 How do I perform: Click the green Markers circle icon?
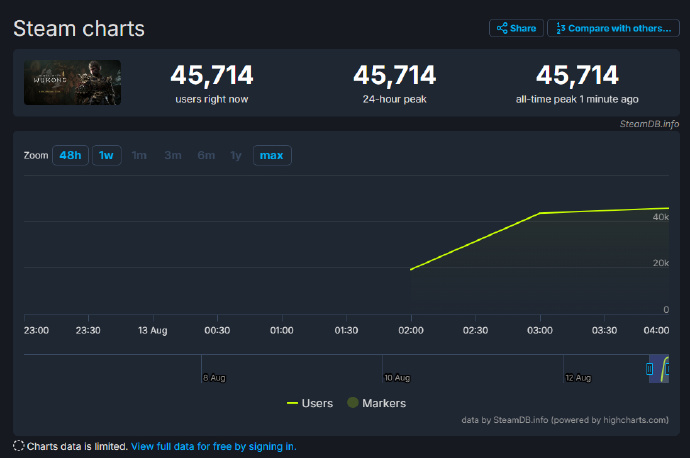tap(352, 403)
